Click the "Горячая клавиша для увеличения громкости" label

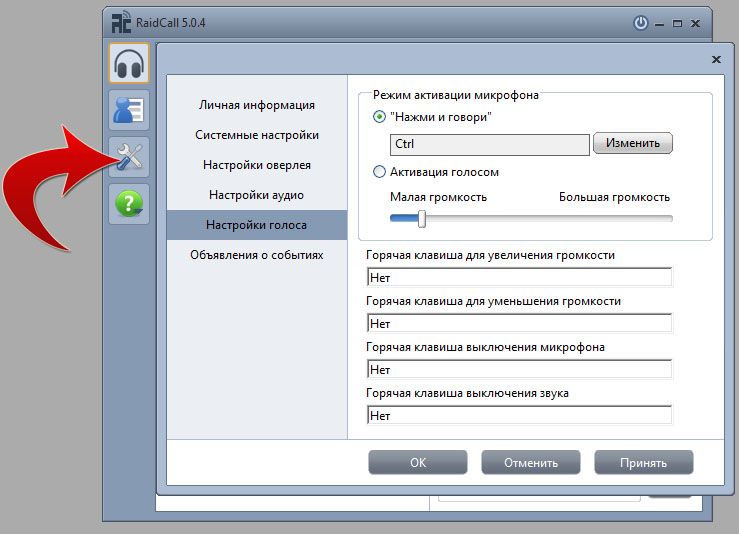click(x=490, y=255)
